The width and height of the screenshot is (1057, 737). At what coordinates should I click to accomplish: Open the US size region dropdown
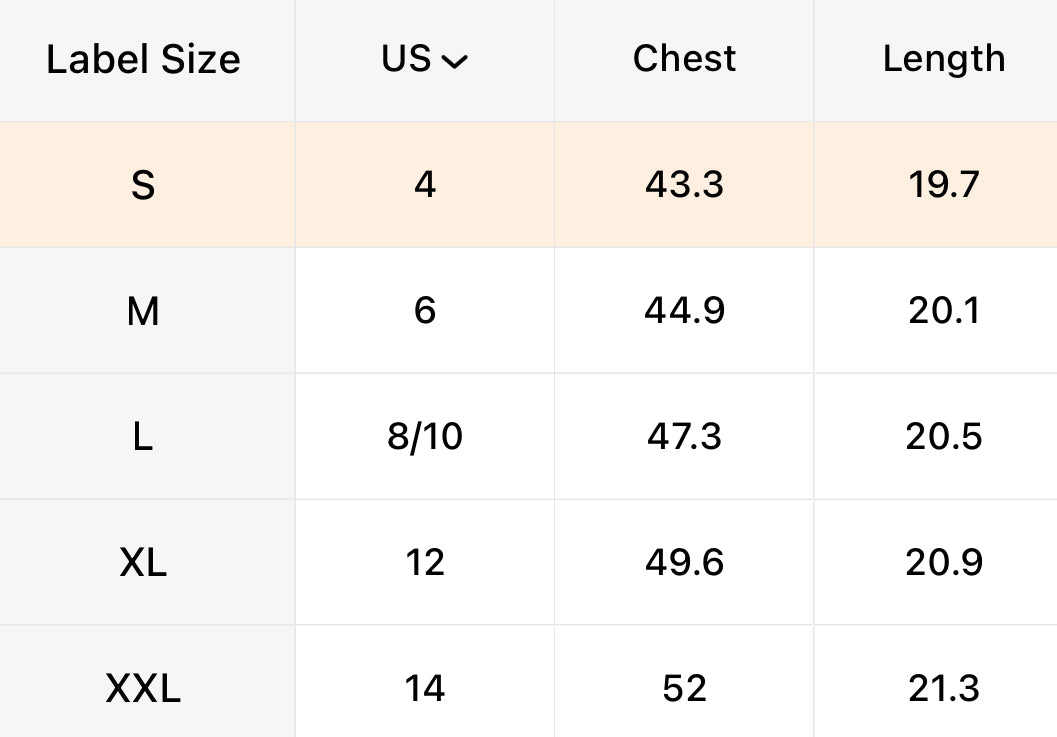click(x=425, y=59)
